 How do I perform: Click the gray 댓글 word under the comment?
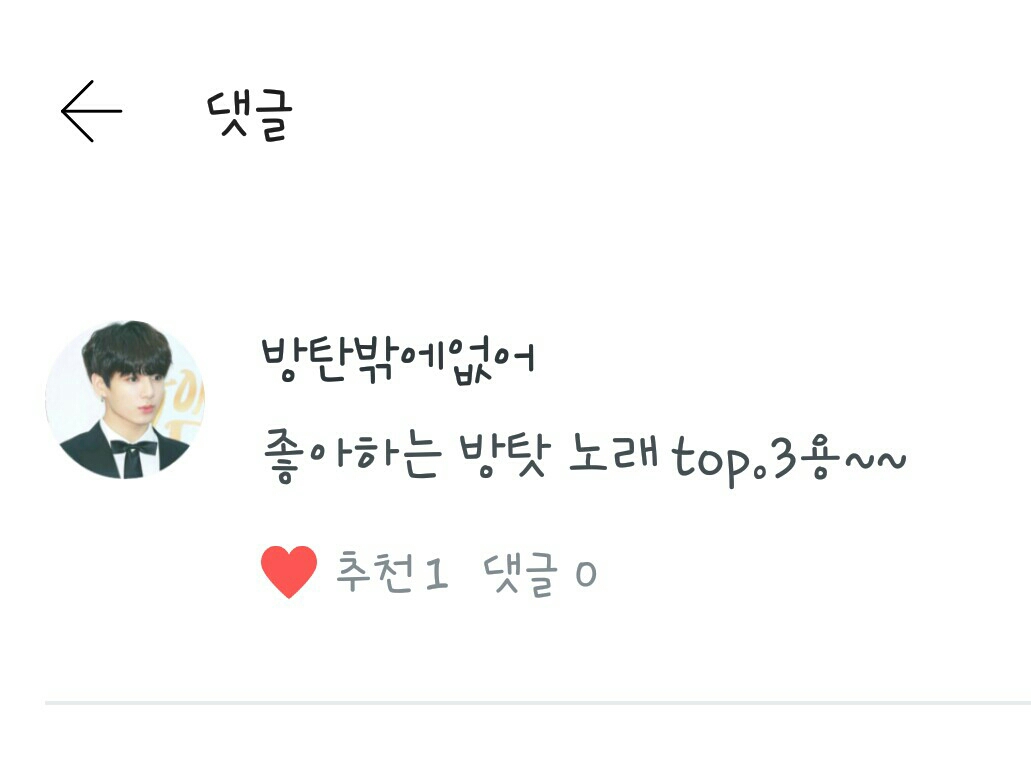521,574
